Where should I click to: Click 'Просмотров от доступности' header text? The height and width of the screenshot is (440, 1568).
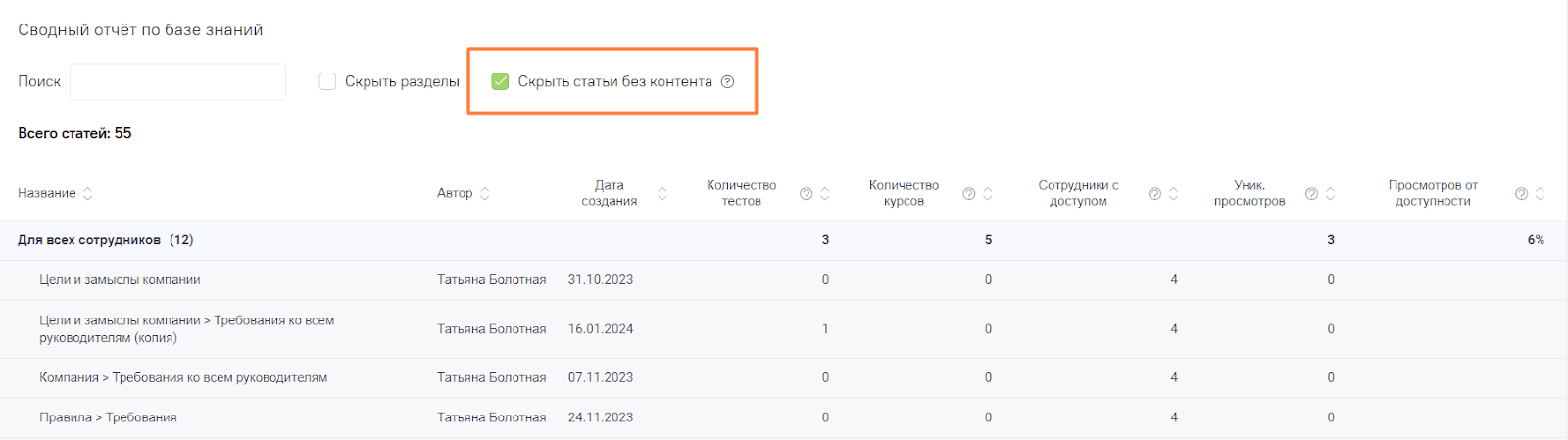click(x=1433, y=193)
